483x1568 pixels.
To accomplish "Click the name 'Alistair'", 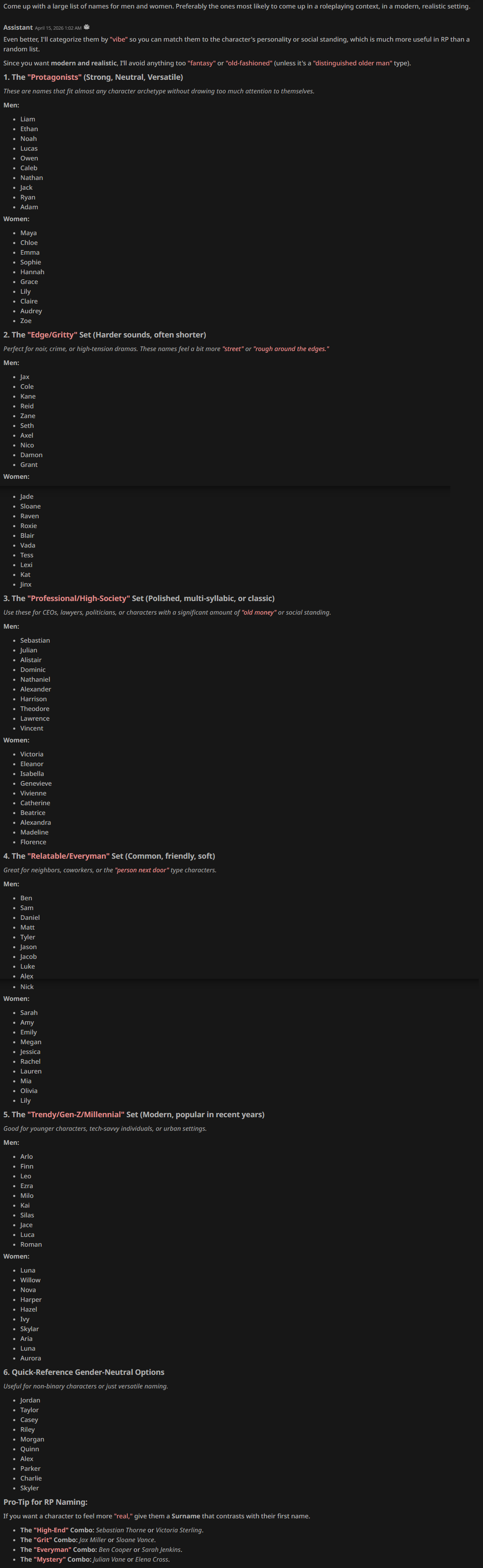I will (x=31, y=660).
